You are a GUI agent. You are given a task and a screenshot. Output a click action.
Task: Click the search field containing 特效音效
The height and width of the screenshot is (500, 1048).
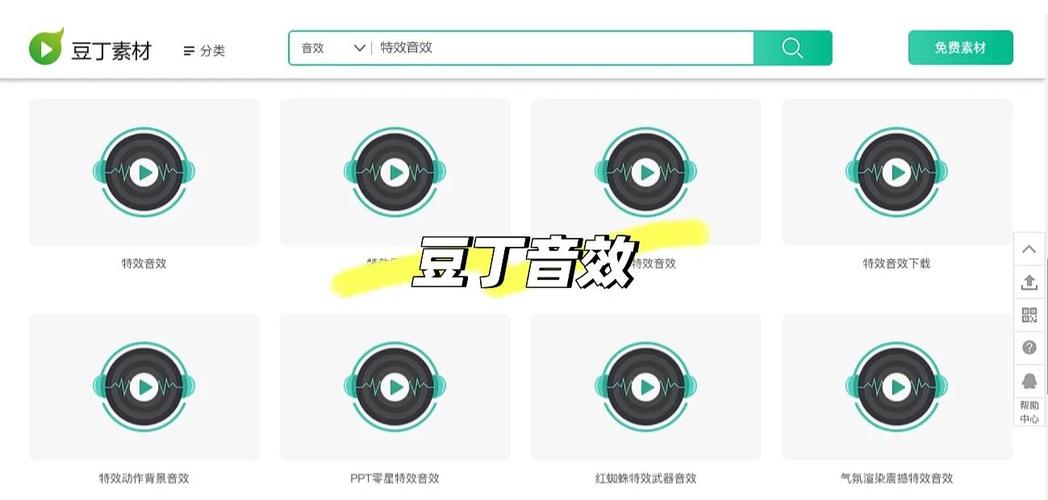(561, 48)
